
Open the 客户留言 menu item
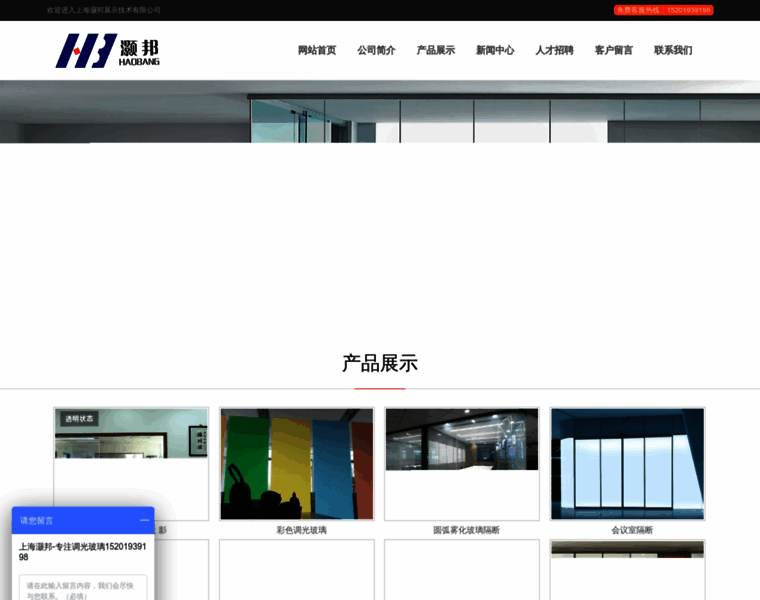(x=614, y=50)
